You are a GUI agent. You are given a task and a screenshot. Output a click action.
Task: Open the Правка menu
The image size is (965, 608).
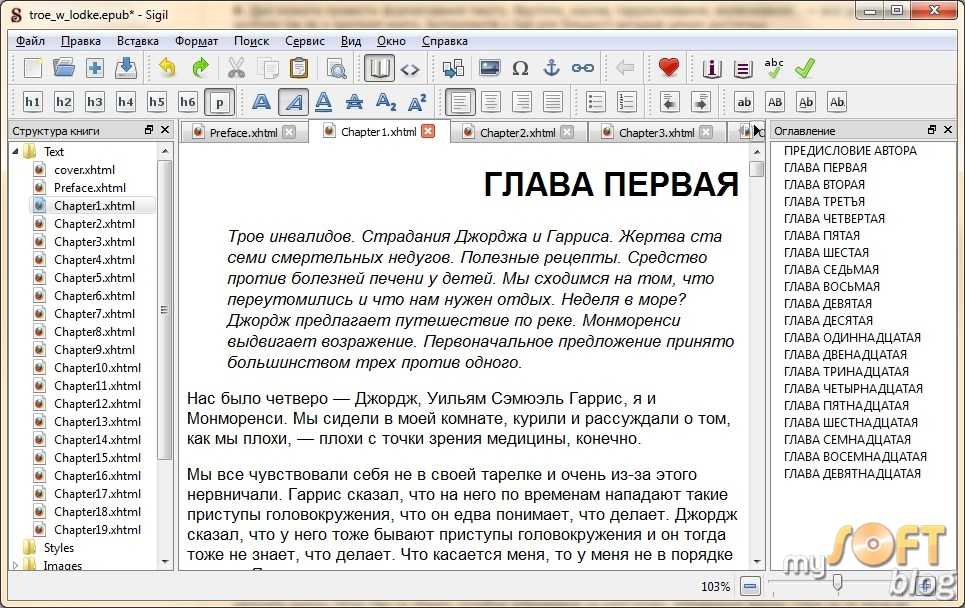click(x=81, y=41)
